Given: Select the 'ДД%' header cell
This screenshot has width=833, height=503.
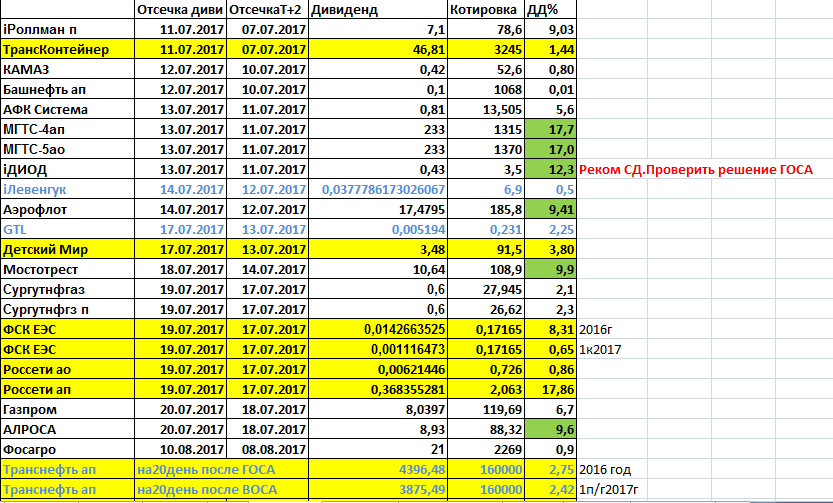Looking at the screenshot, I should tap(550, 10).
